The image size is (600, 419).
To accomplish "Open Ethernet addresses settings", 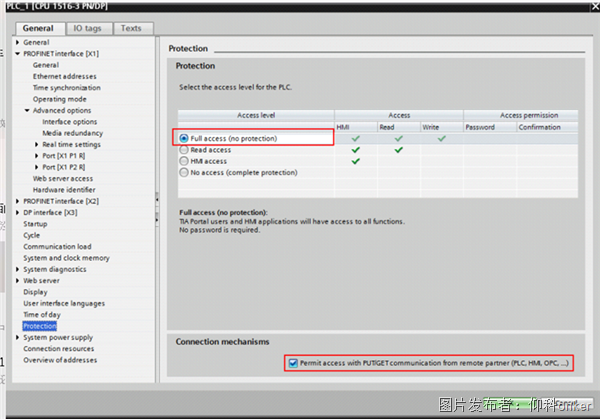I will tap(64, 76).
